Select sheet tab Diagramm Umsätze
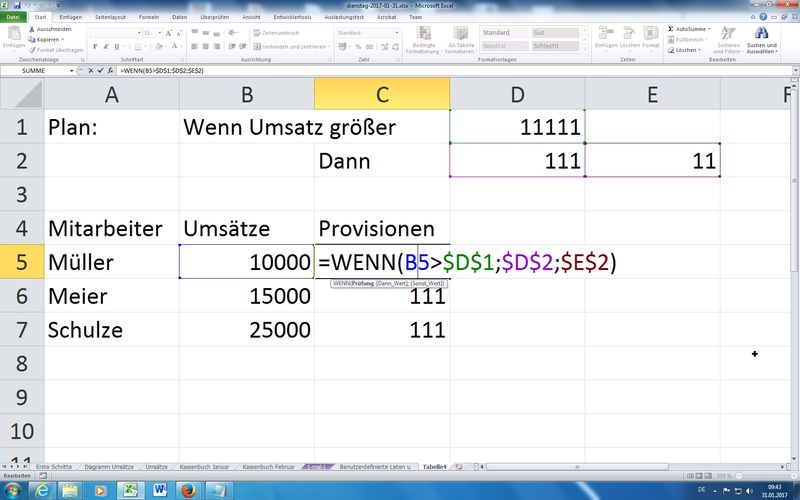 click(109, 467)
